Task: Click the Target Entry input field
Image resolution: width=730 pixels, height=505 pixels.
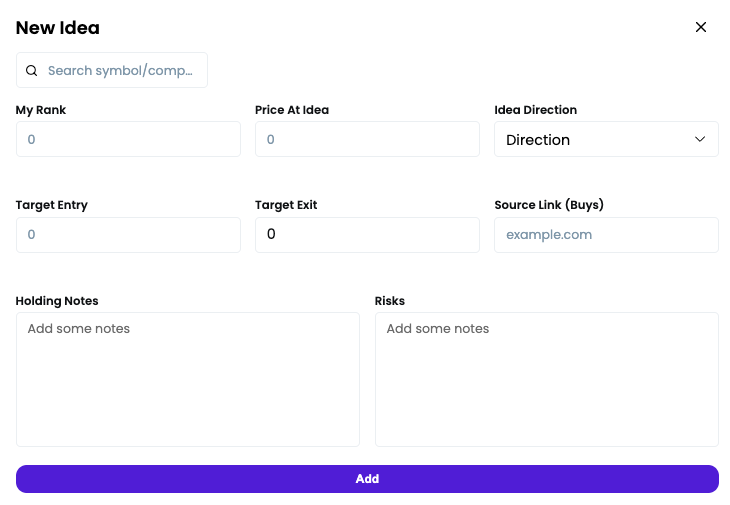Action: (128, 235)
